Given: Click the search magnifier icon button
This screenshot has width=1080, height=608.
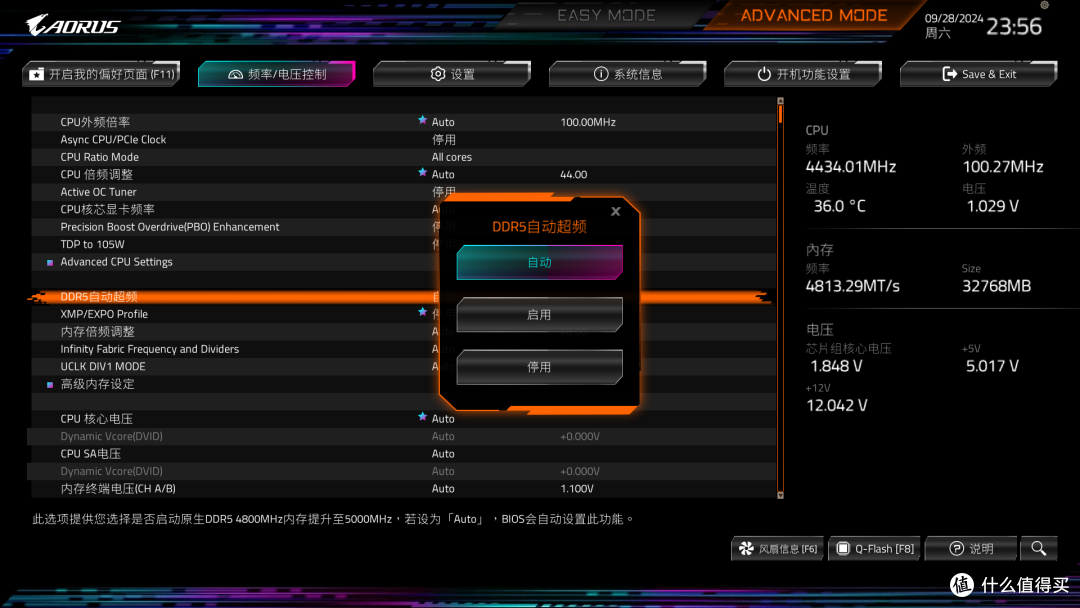Looking at the screenshot, I should [x=1039, y=549].
